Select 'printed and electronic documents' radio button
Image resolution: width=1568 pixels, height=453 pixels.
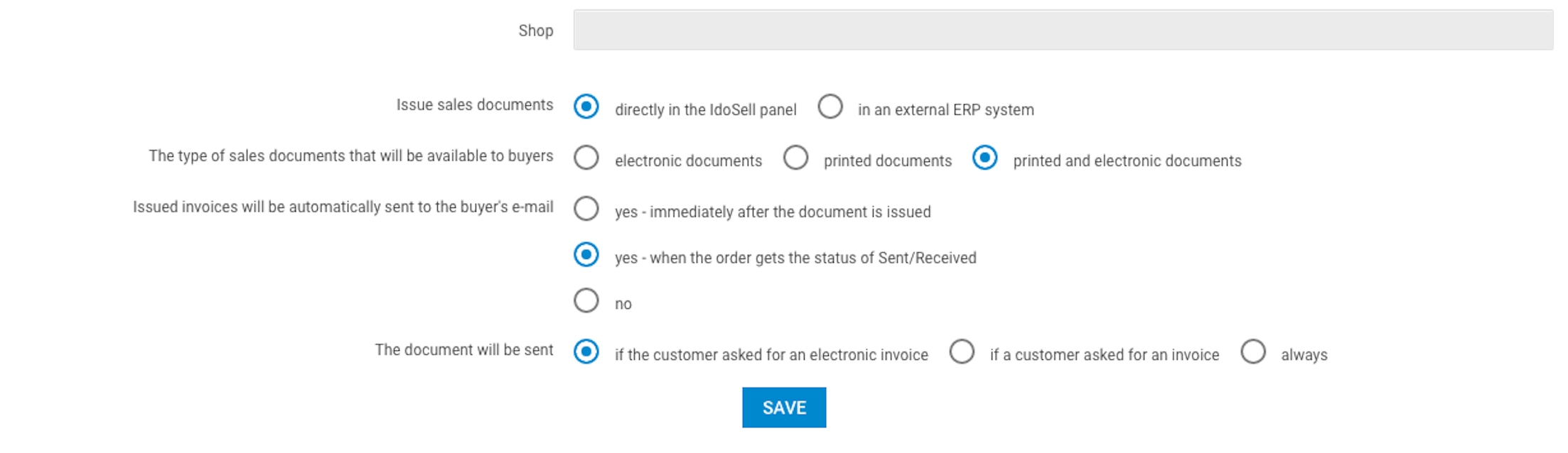(984, 158)
